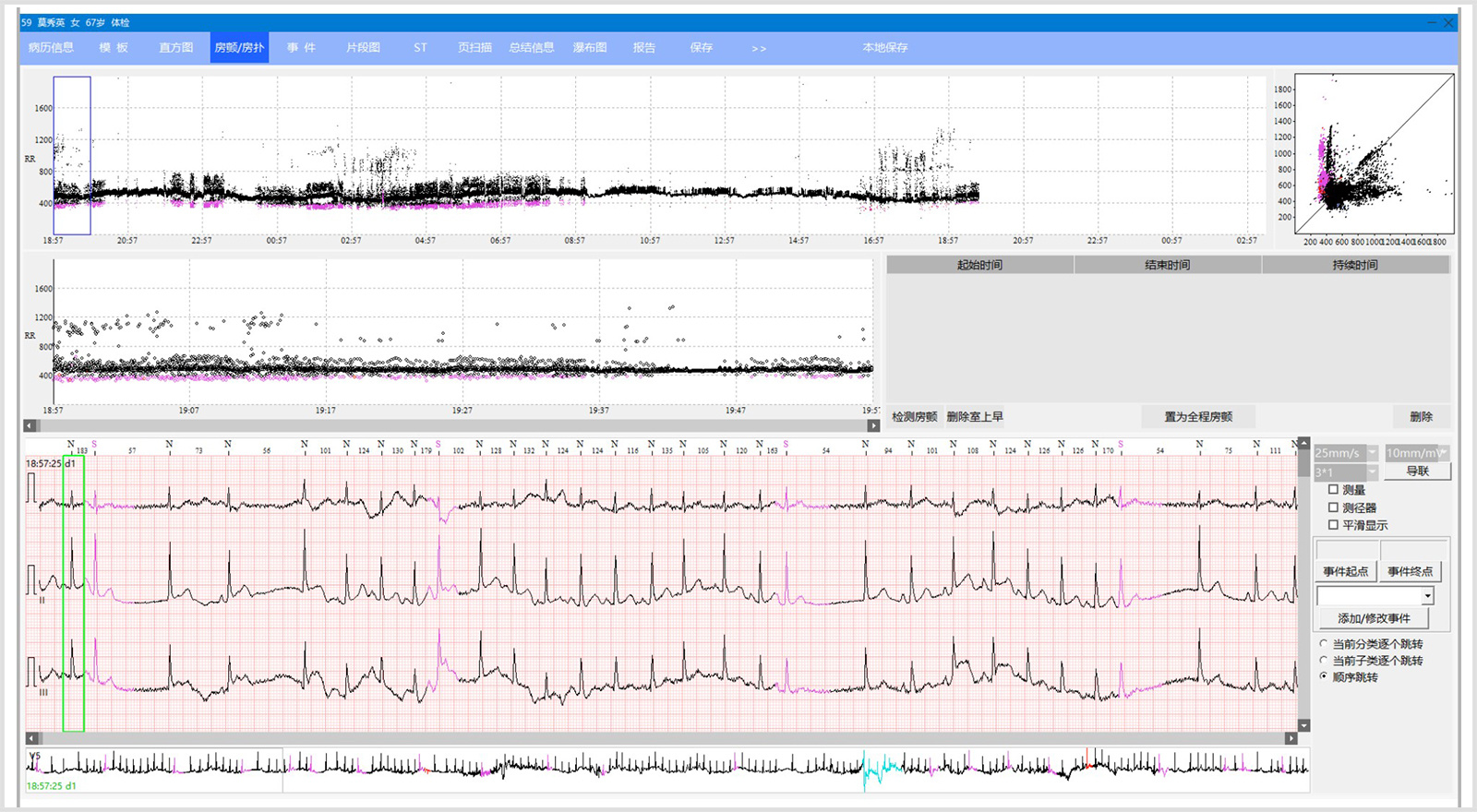
Task: Select 当前分类逐个跳转 radio button
Action: 1324,644
